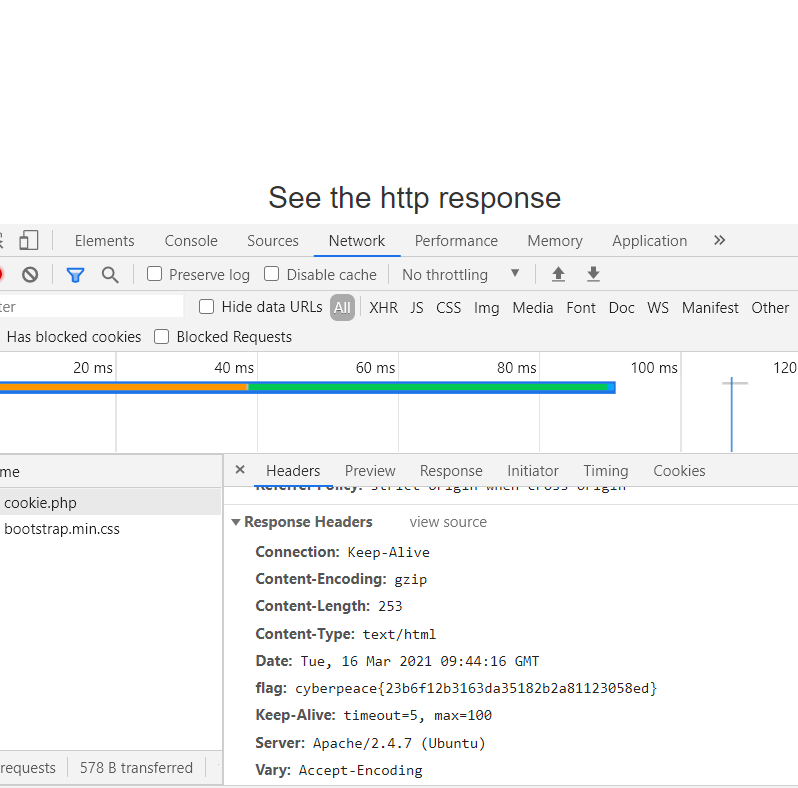Open the network search magnifier icon
Screen dimensions: 798x788
[x=110, y=275]
